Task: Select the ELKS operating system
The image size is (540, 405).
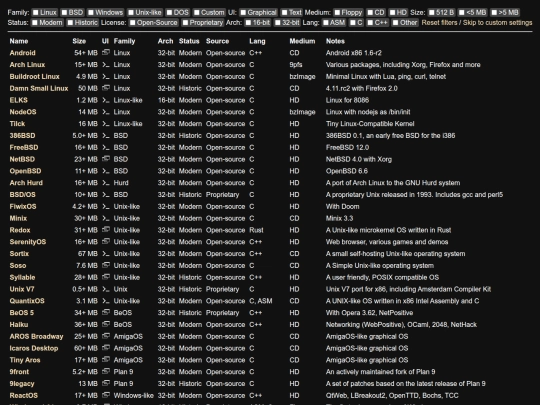Action: 19,100
